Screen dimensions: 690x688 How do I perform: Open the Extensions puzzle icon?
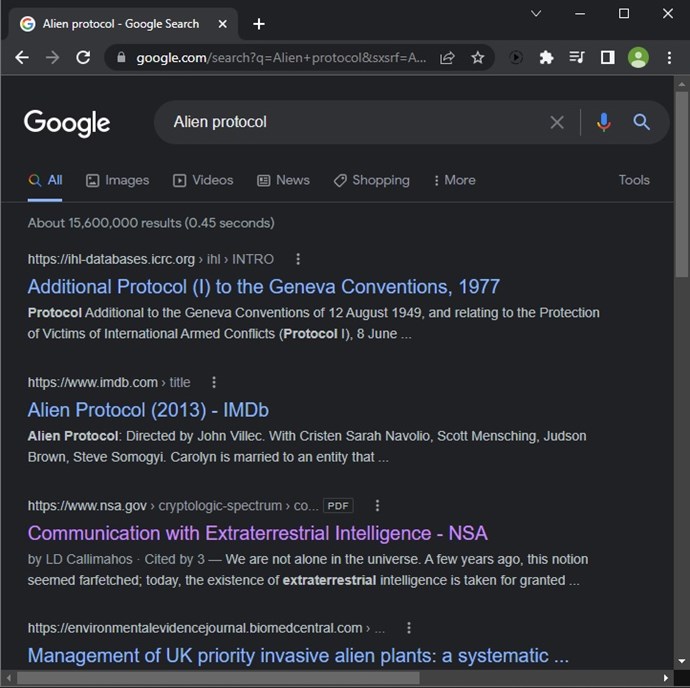coord(546,58)
